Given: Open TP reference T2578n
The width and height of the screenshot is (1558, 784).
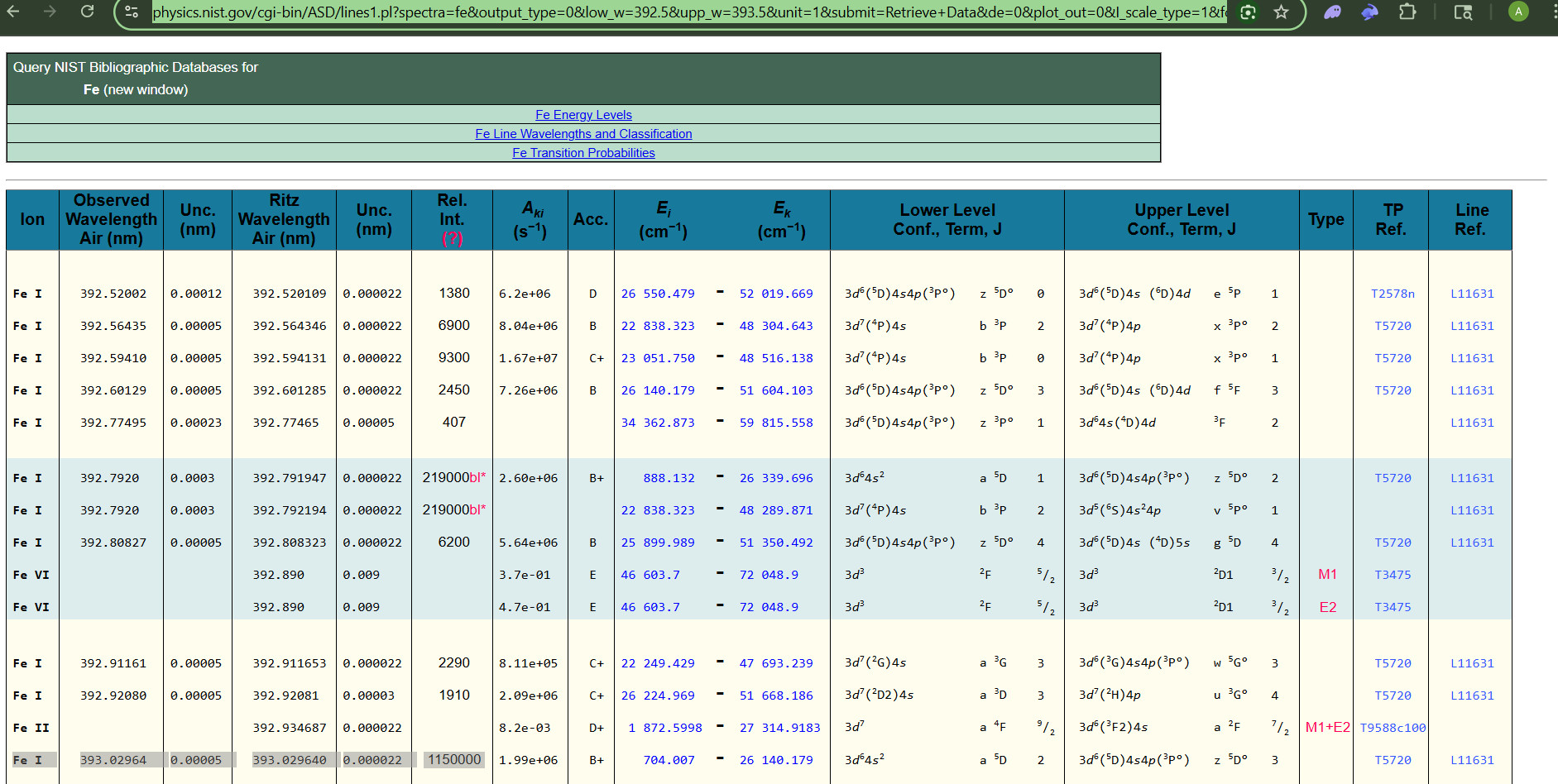Looking at the screenshot, I should pos(1393,294).
